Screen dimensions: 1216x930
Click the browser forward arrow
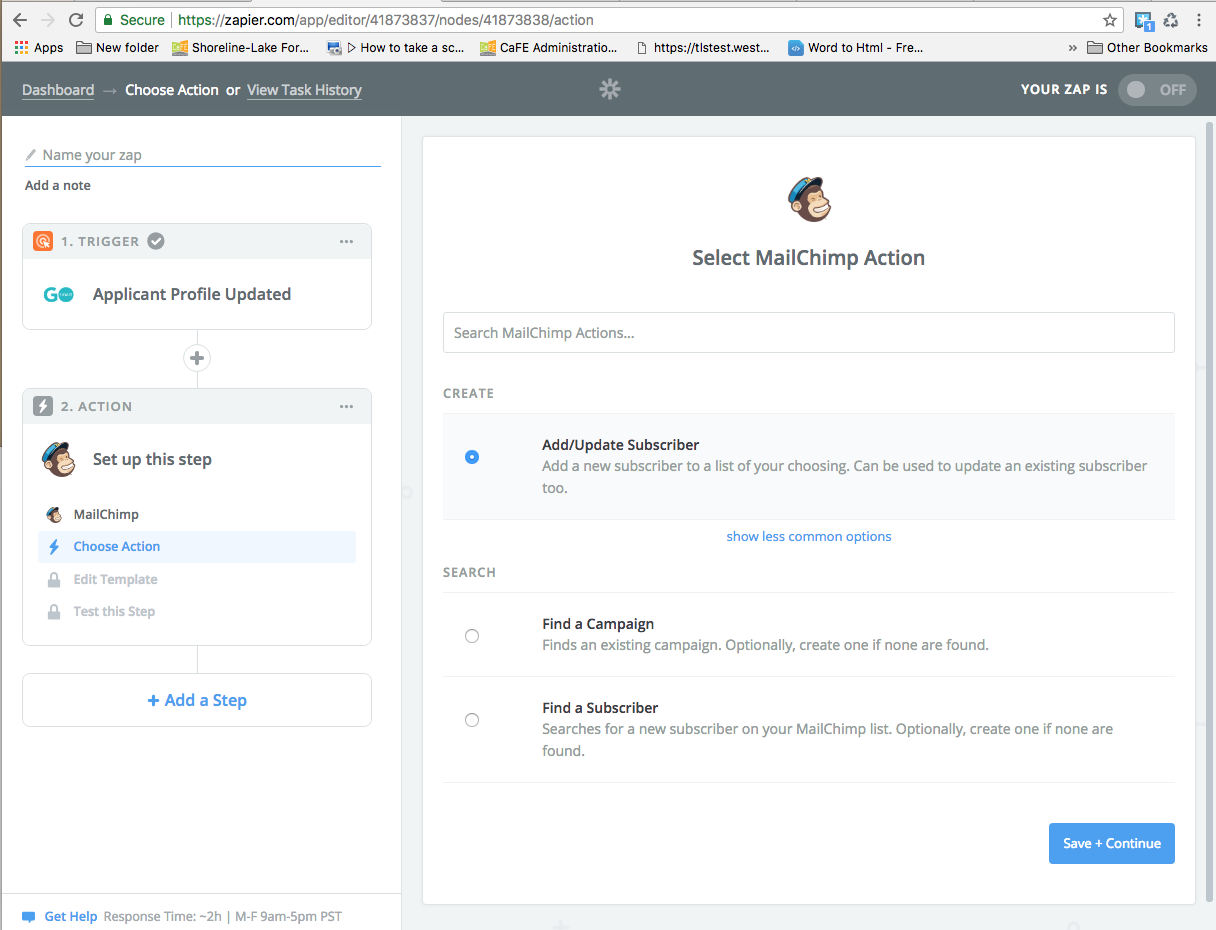47,20
